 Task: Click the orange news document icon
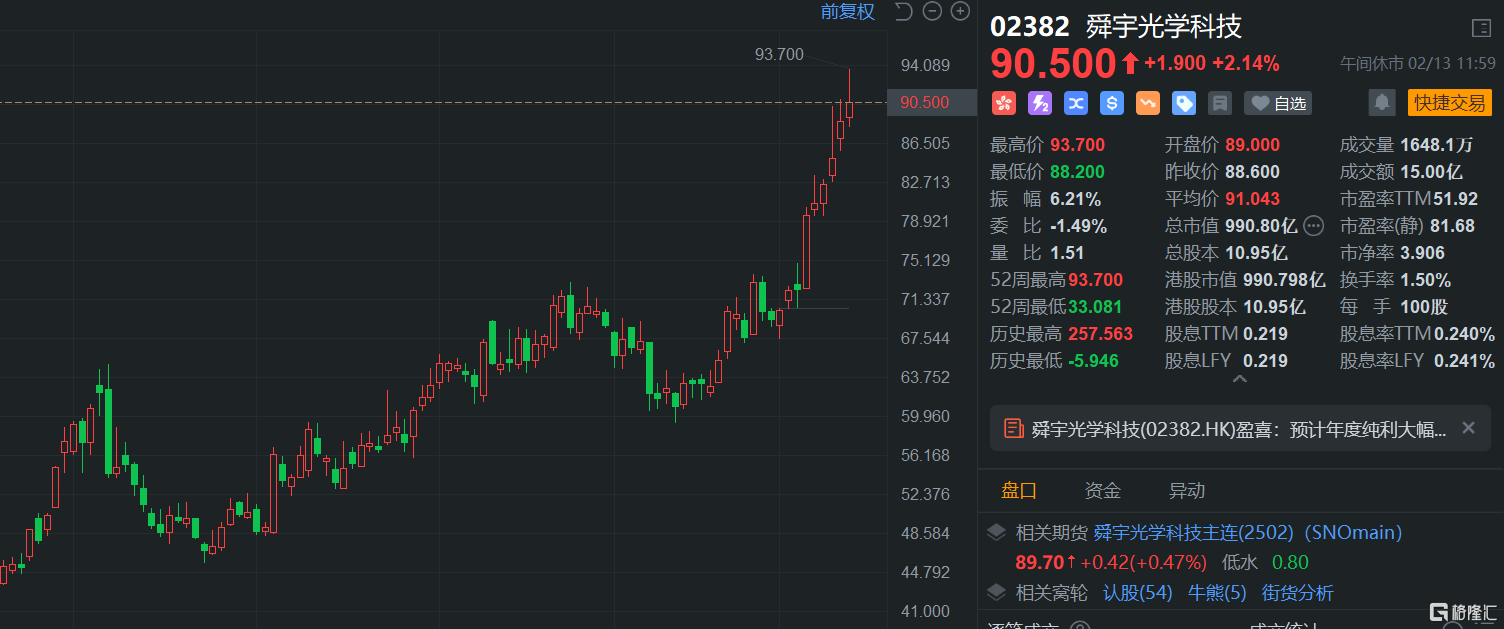click(1013, 429)
